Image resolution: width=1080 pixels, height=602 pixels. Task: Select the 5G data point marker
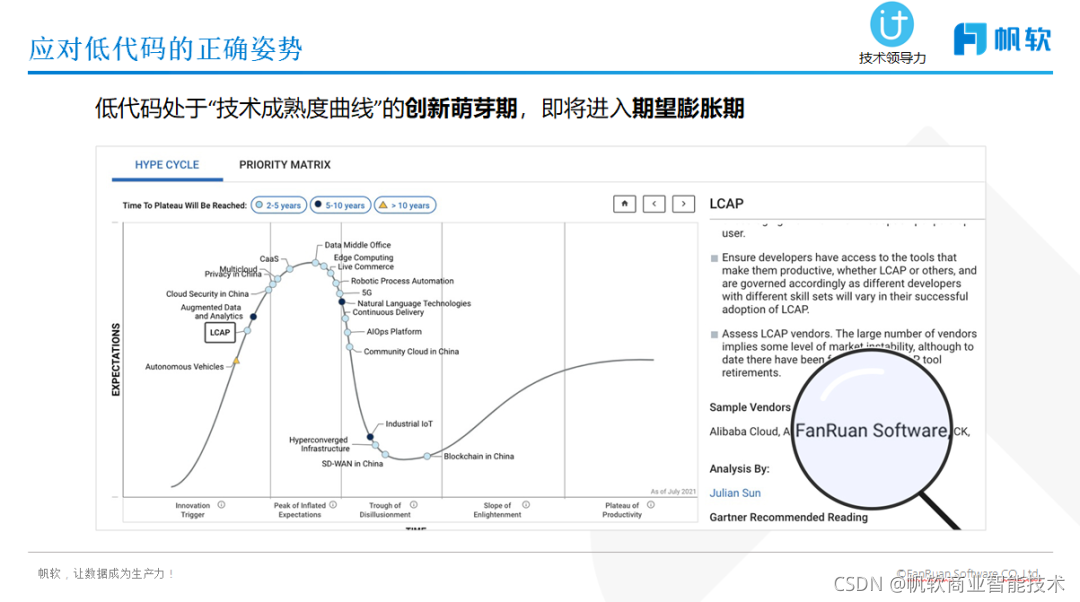[x=340, y=293]
